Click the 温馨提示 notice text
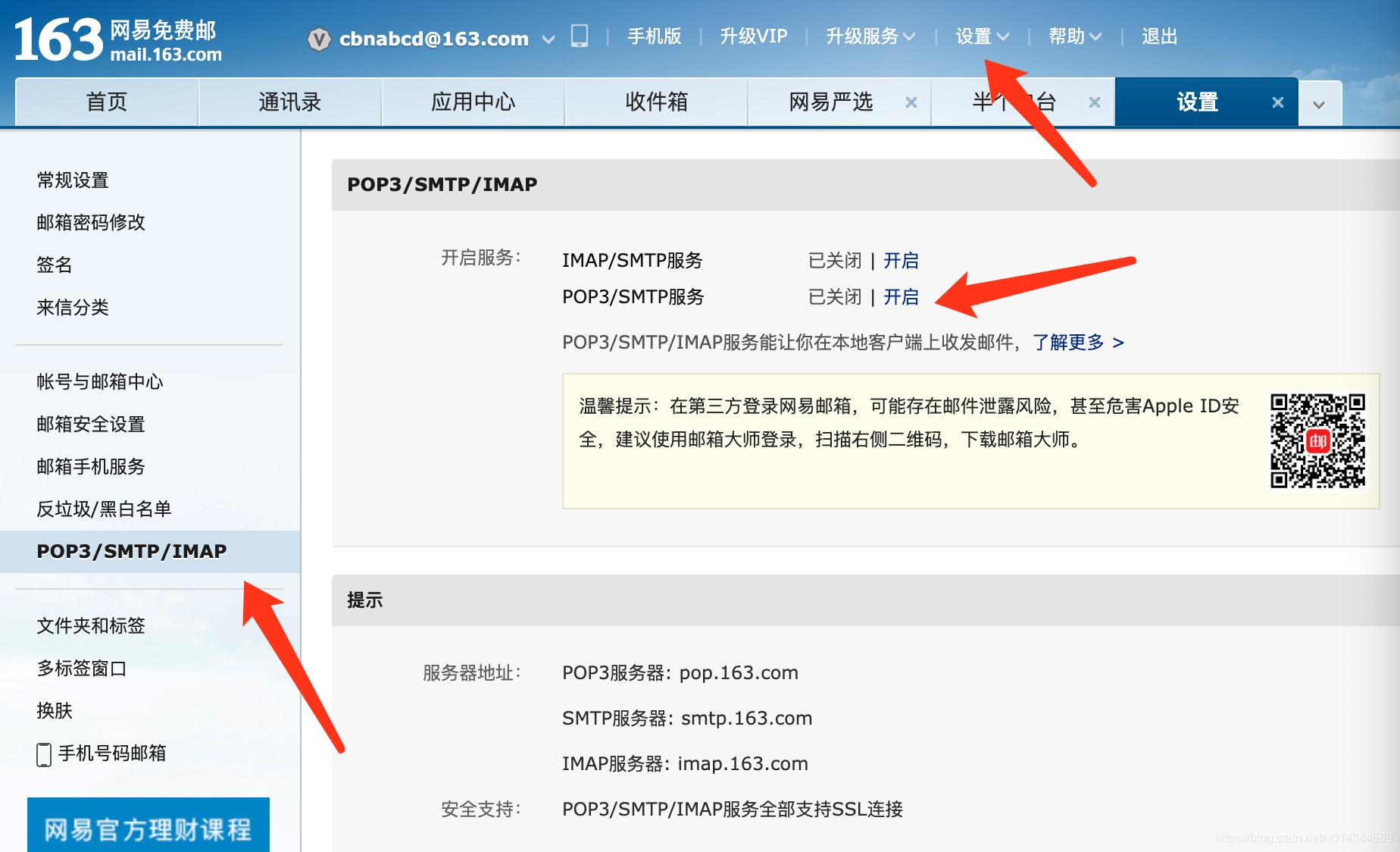1400x852 pixels. point(909,423)
